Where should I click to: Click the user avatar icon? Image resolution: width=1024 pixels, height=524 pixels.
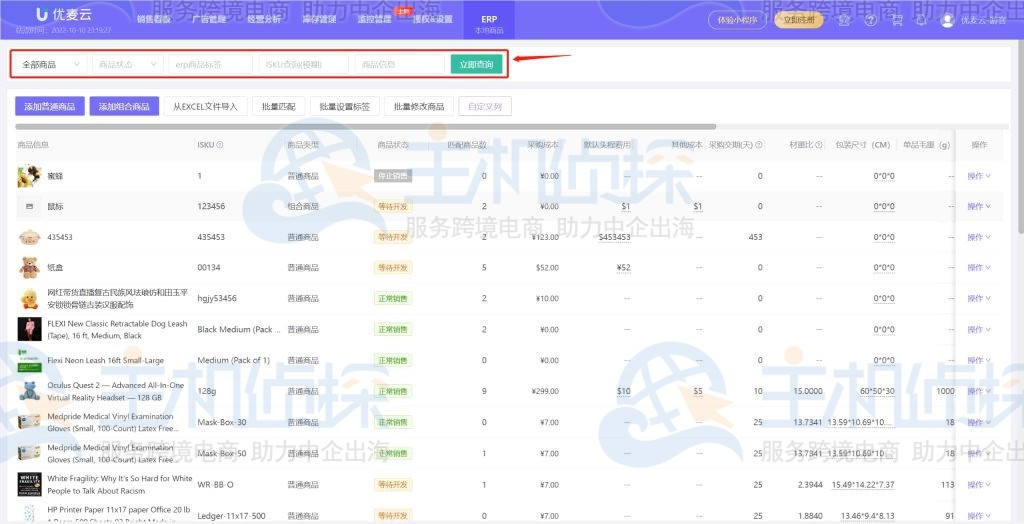tap(947, 20)
